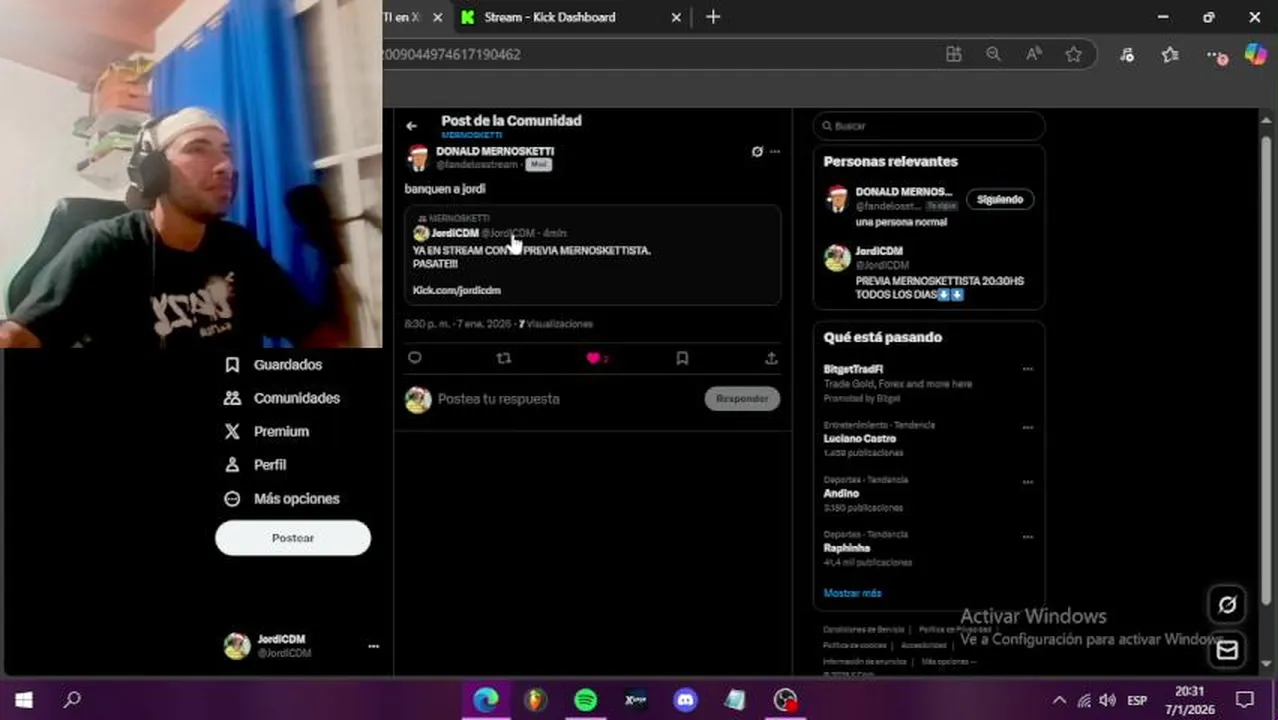Open options for BitgetTradFi promoted item
This screenshot has width=1278, height=720.
coord(1027,370)
